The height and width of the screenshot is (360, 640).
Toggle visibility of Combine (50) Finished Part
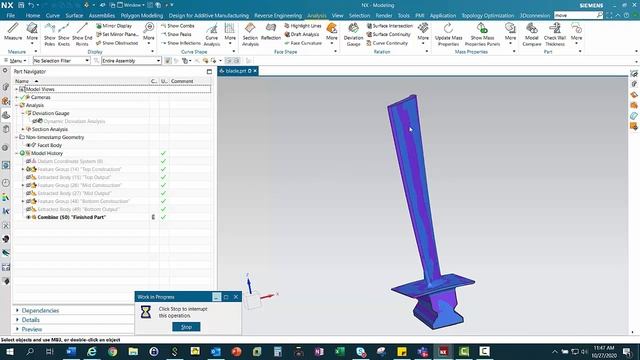29,217
